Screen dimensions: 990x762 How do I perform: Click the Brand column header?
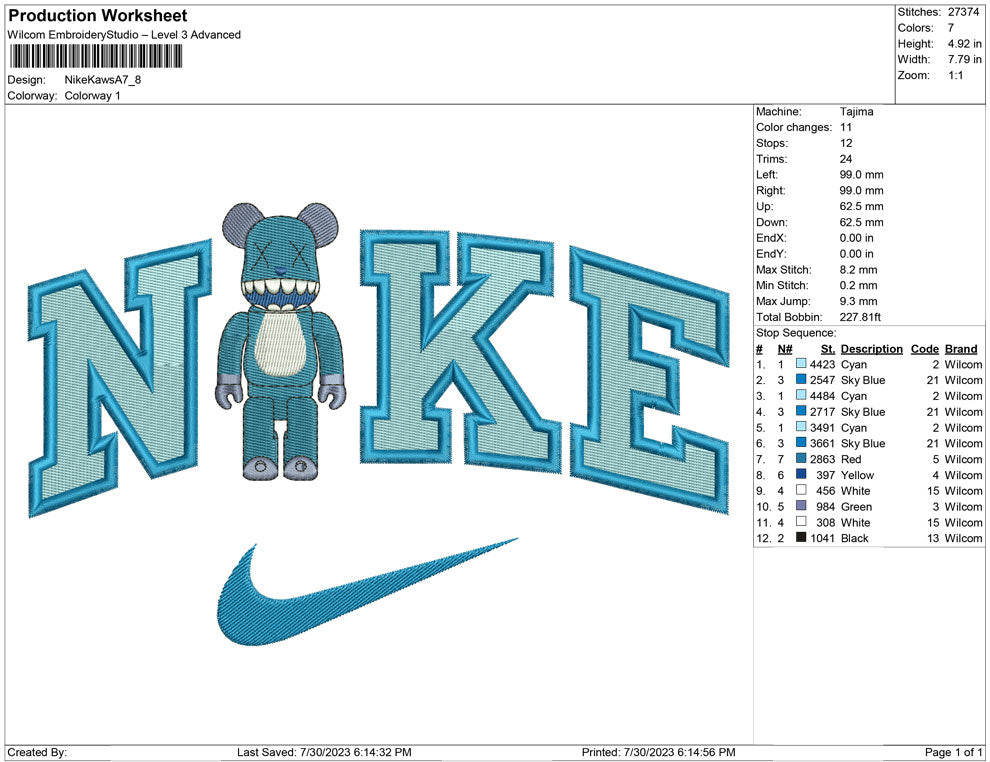(961, 349)
